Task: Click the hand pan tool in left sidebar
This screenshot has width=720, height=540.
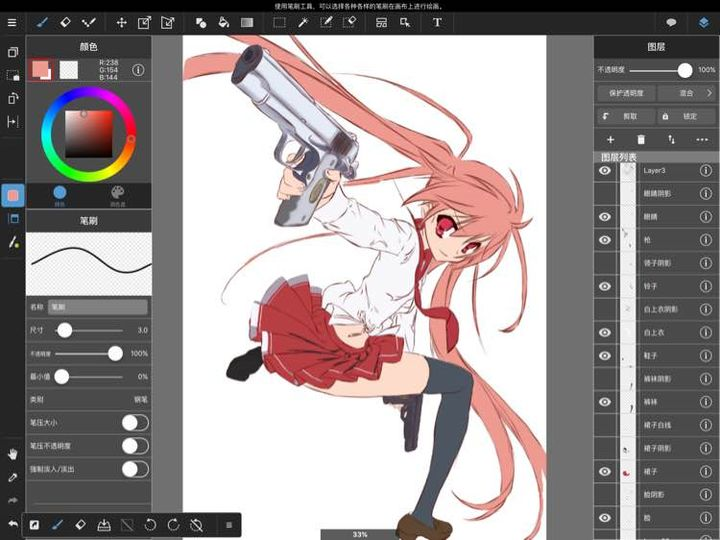Action: [x=12, y=454]
